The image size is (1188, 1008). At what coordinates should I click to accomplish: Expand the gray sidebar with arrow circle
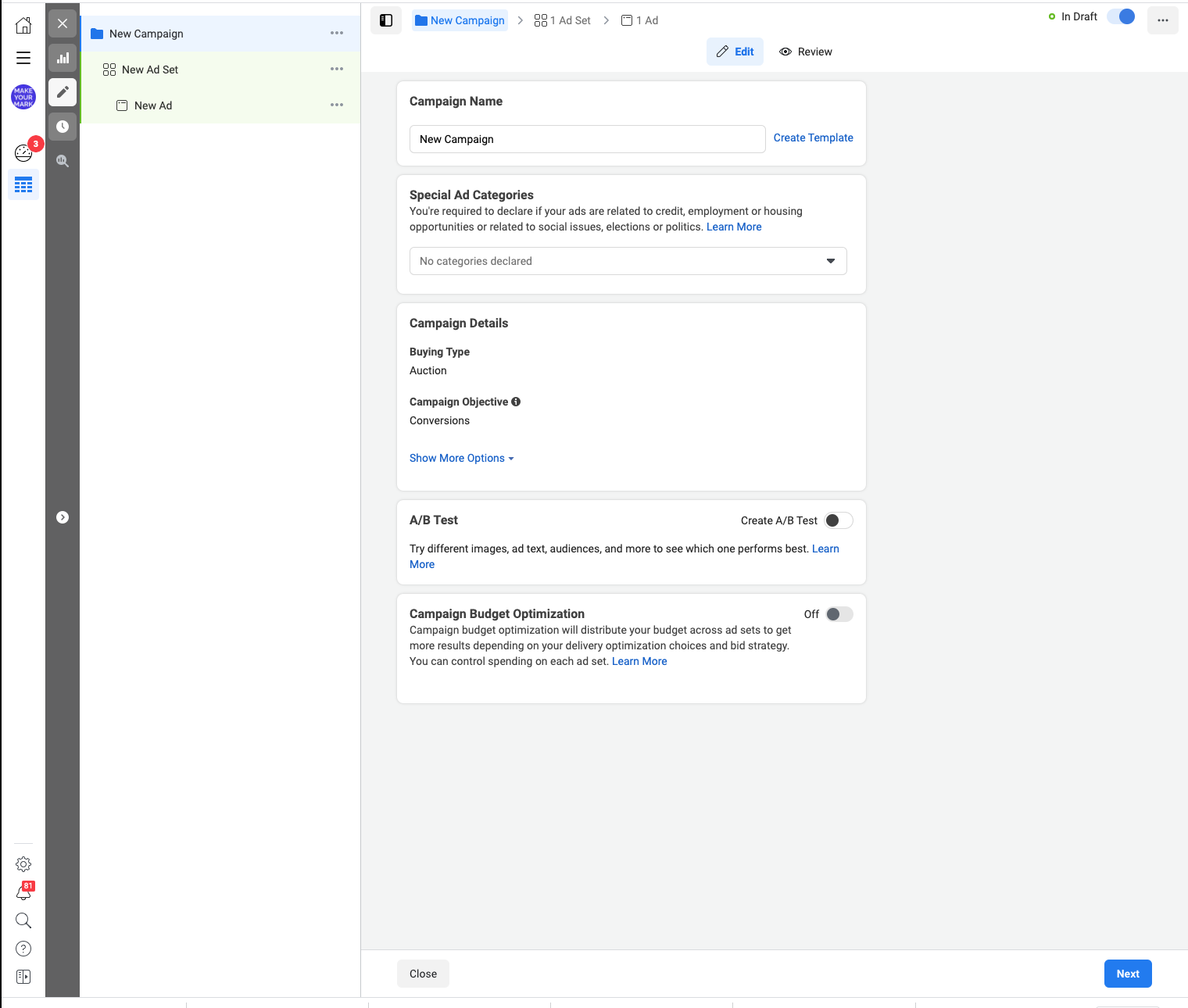pyautogui.click(x=63, y=517)
